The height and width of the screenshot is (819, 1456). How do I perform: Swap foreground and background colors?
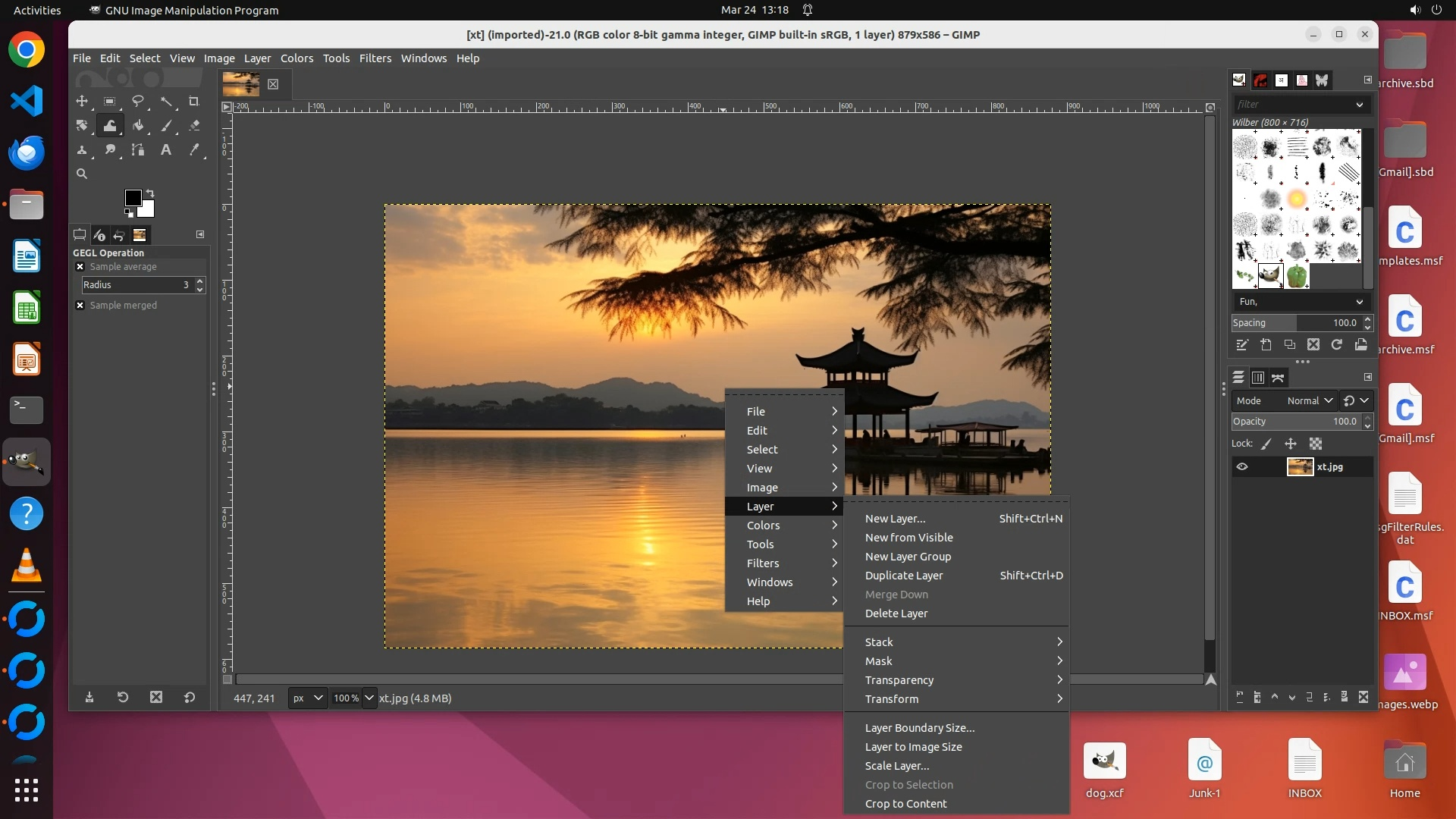(150, 193)
